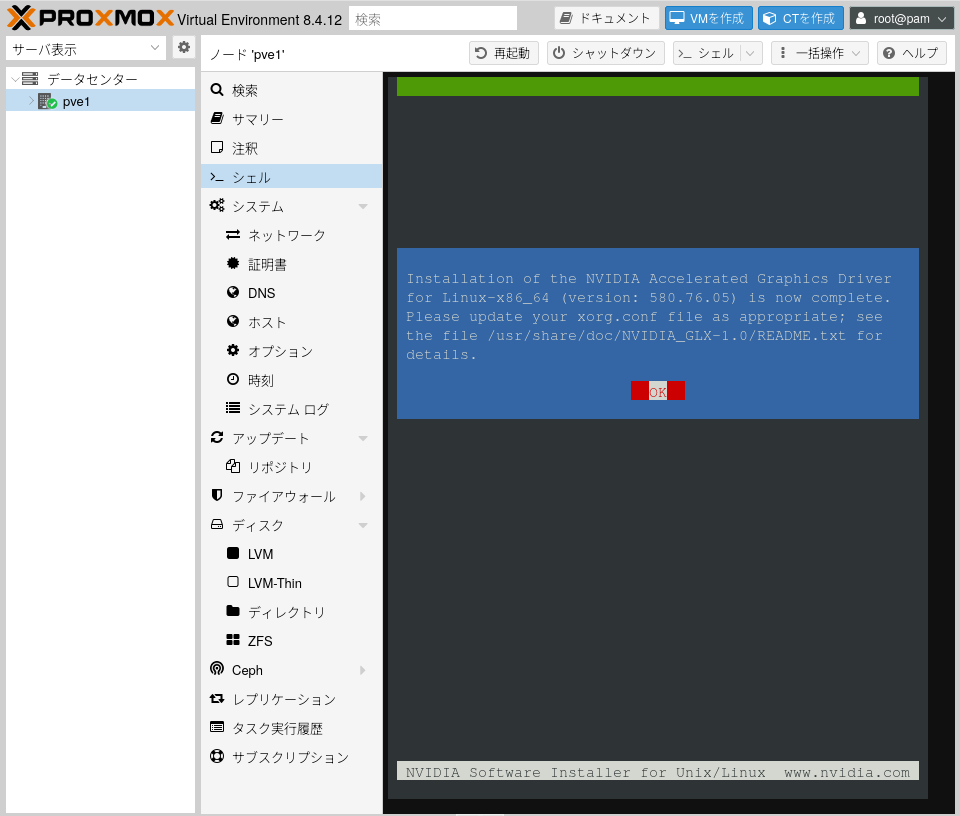Open the replication (レプリケーション) page
This screenshot has width=960, height=816.
click(283, 699)
